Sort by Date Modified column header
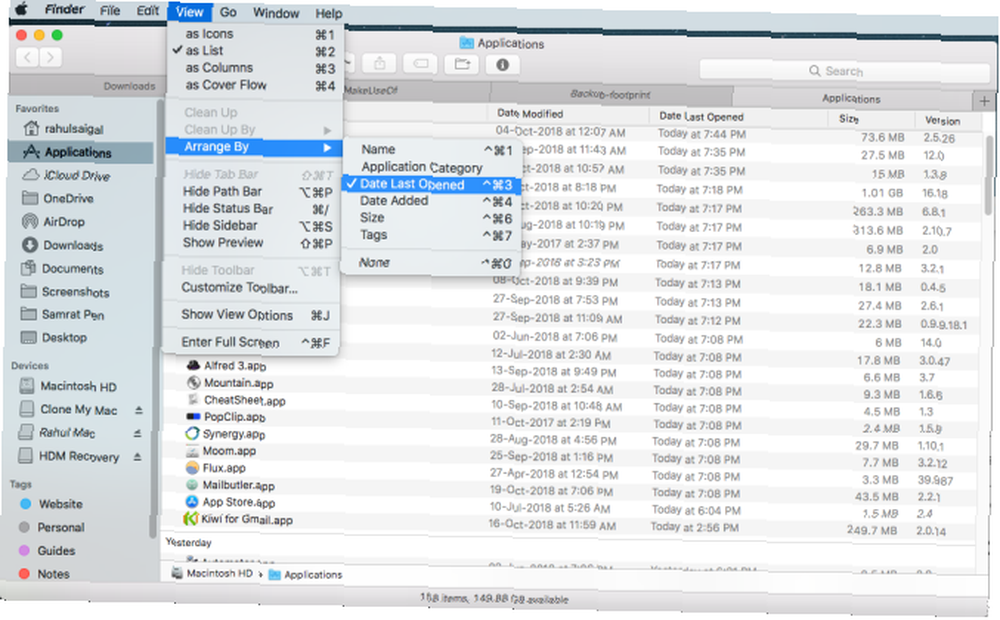Viewport: 1000px width, 620px height. tap(529, 114)
